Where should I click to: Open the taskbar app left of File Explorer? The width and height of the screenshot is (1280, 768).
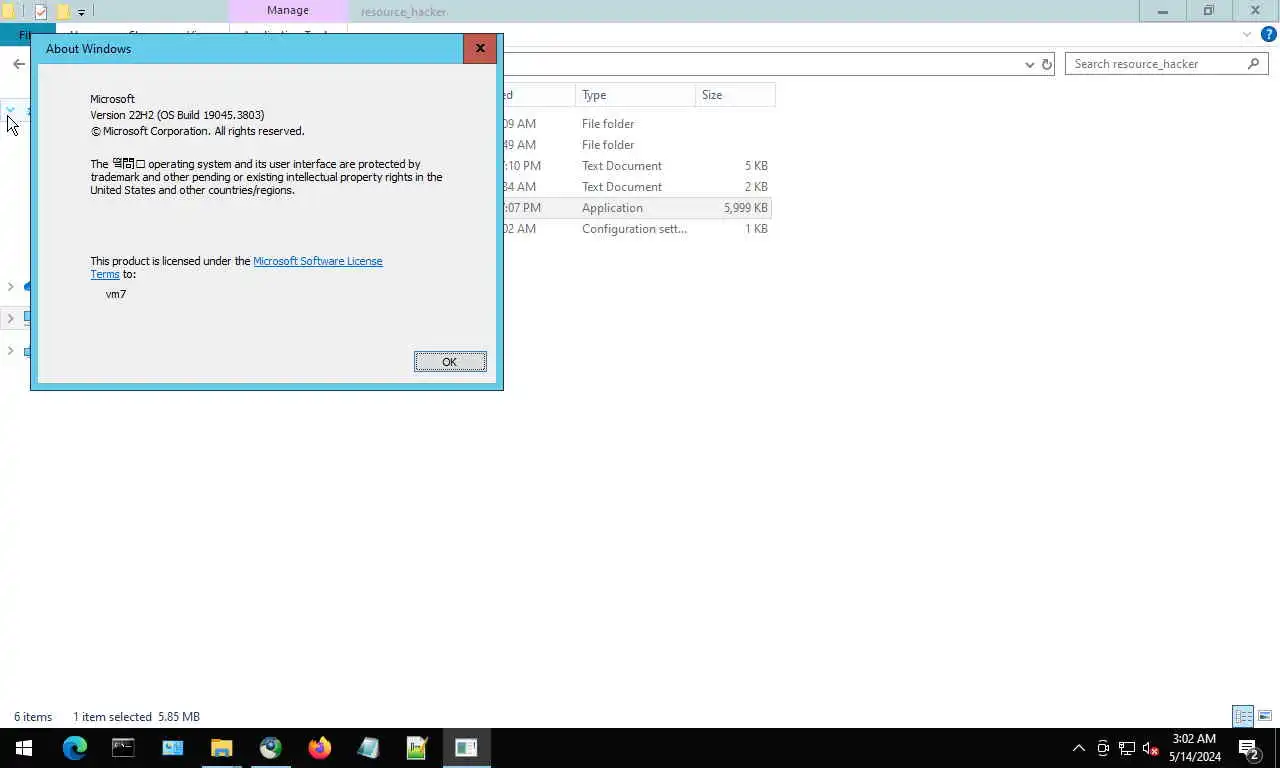172,747
